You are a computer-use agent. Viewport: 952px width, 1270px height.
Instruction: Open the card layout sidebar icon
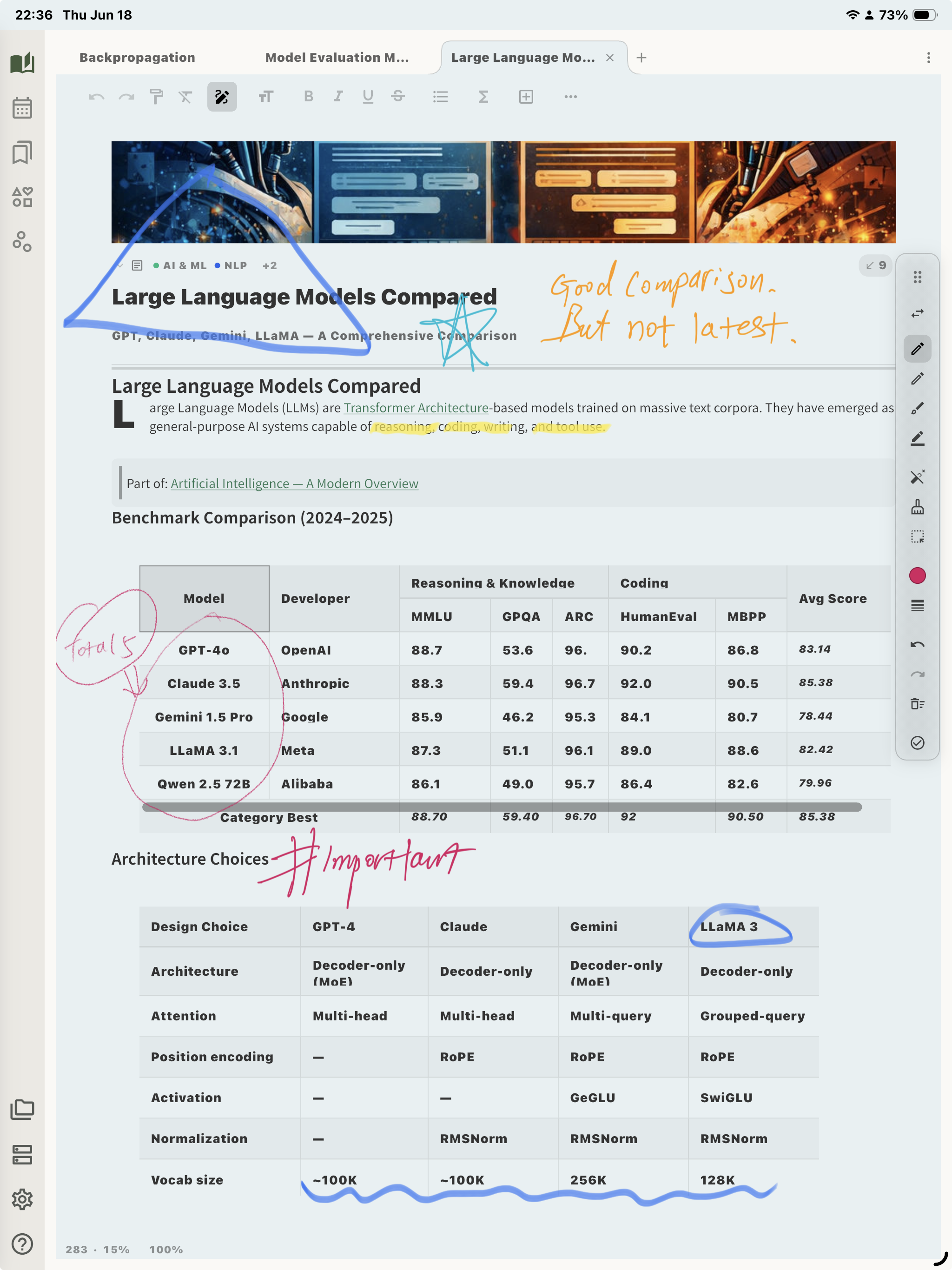point(22,1154)
